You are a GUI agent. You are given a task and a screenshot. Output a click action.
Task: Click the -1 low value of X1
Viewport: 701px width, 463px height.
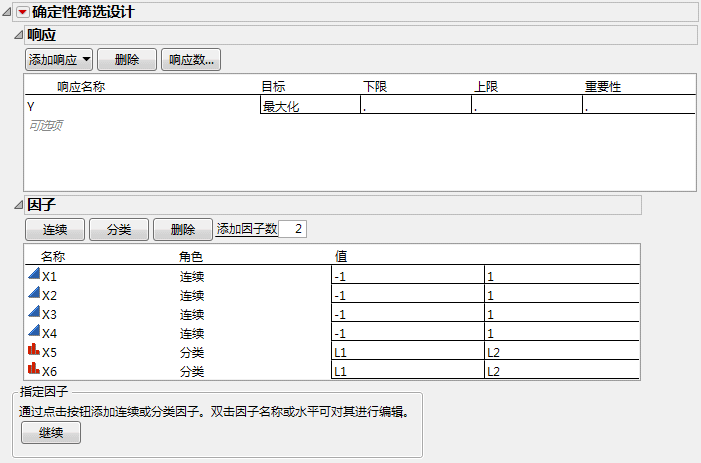click(408, 275)
